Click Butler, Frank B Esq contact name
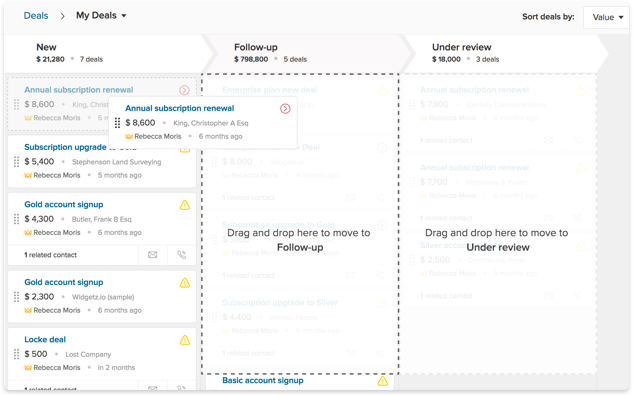The image size is (633, 396). click(x=102, y=219)
